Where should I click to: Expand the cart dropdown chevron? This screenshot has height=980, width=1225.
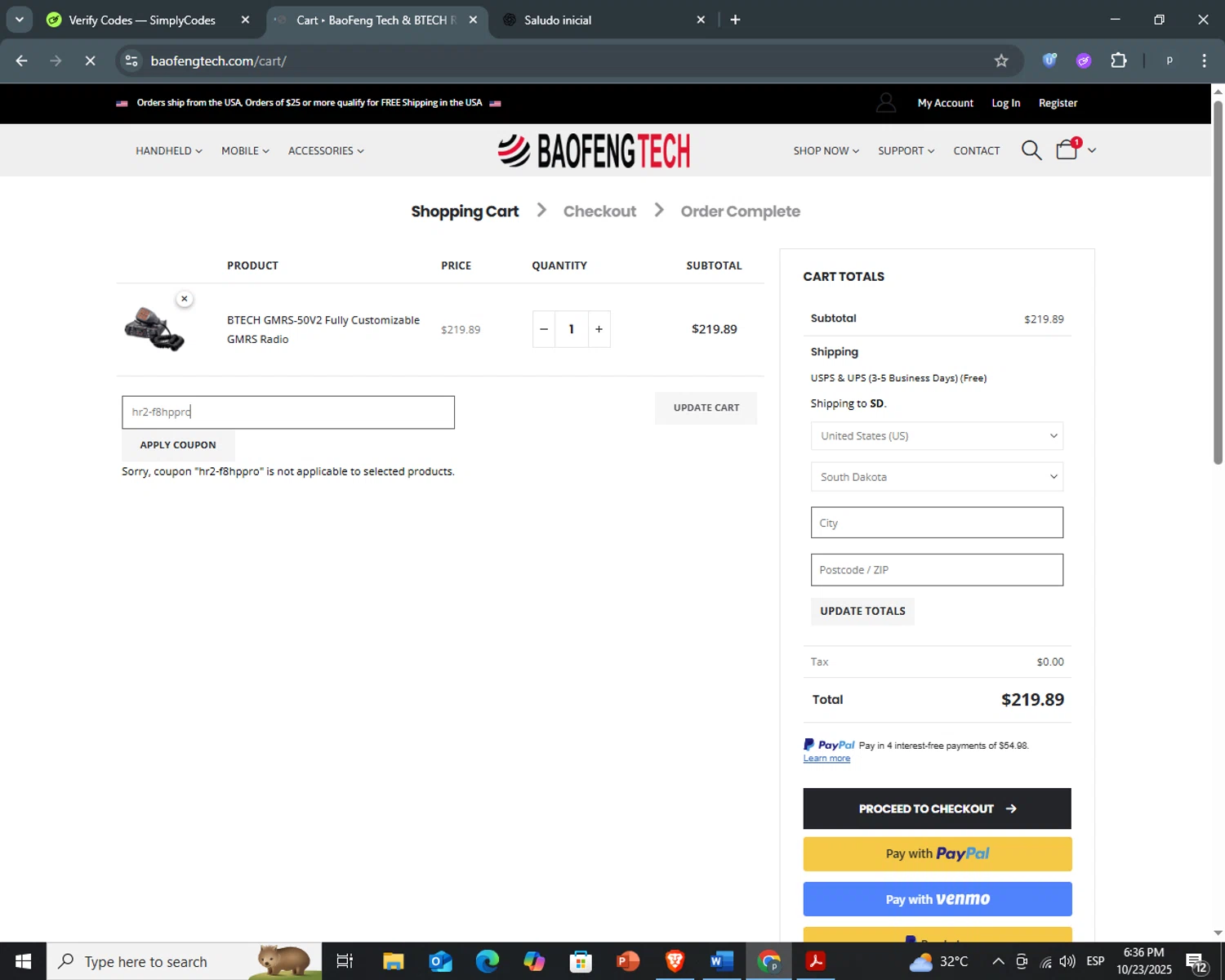tap(1092, 150)
